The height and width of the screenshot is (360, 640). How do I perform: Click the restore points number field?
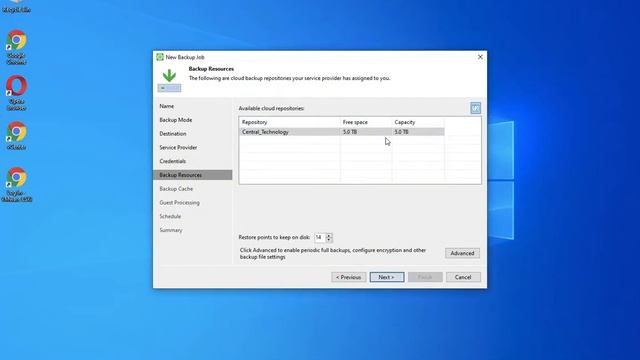320,238
